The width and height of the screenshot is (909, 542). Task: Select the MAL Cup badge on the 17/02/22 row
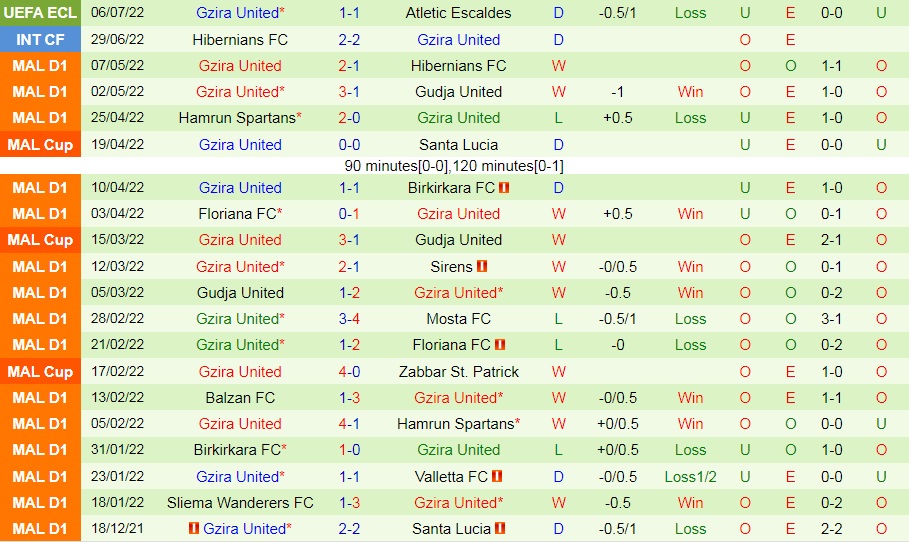pos(41,372)
